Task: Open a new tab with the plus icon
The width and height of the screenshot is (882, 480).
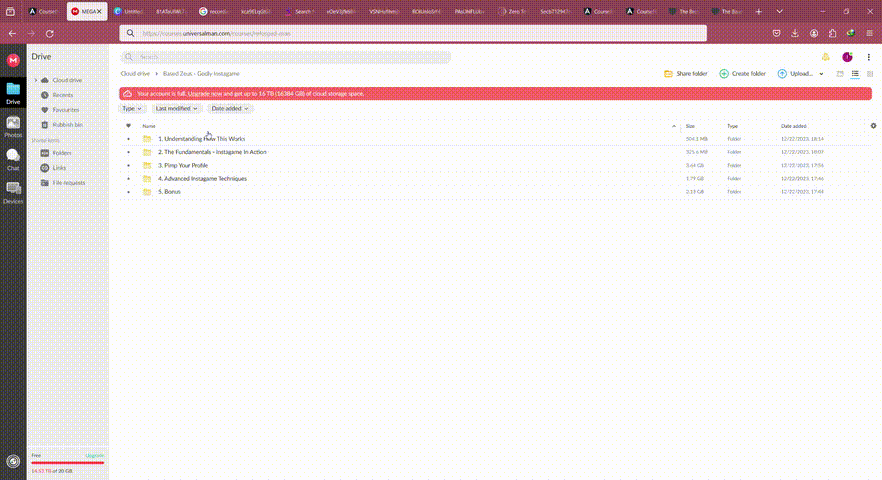Action: [758, 11]
